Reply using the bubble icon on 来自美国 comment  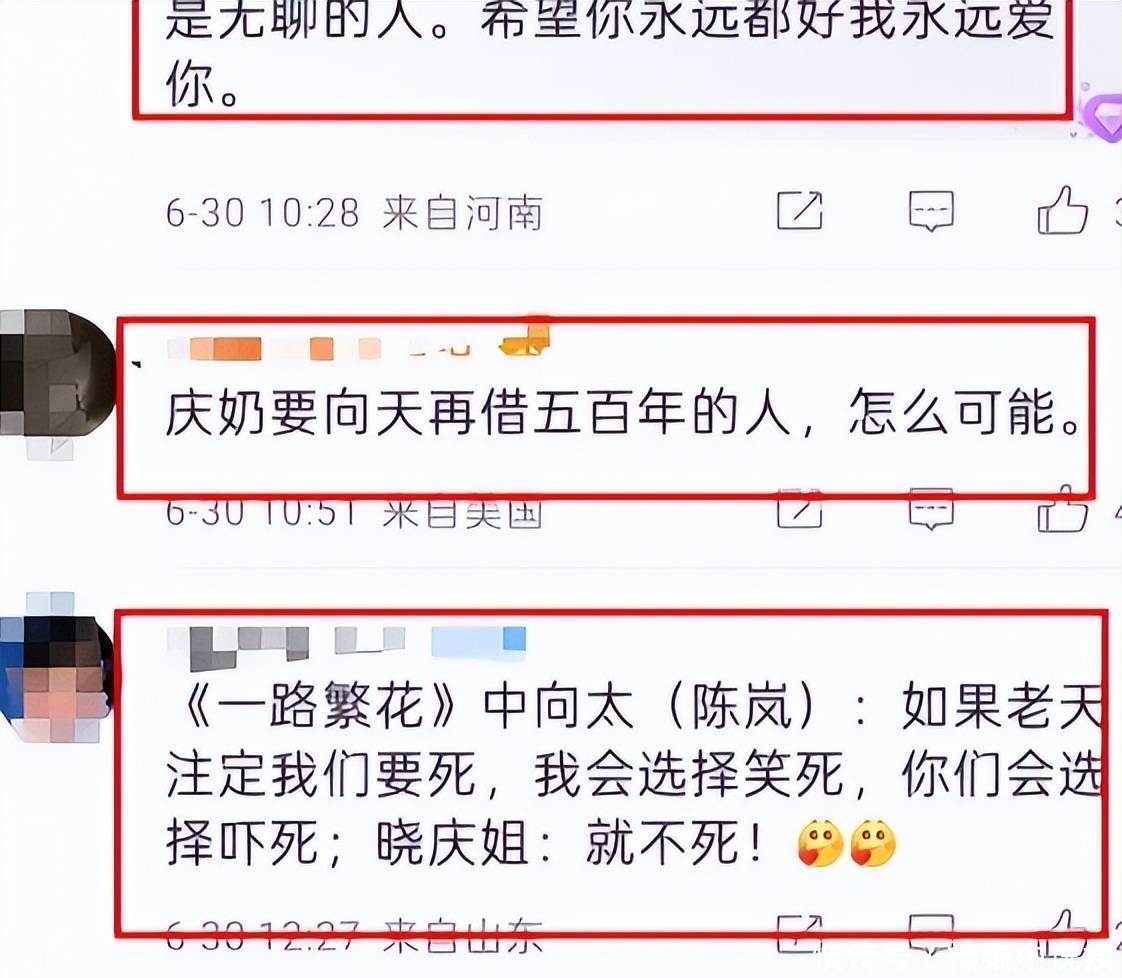point(931,509)
